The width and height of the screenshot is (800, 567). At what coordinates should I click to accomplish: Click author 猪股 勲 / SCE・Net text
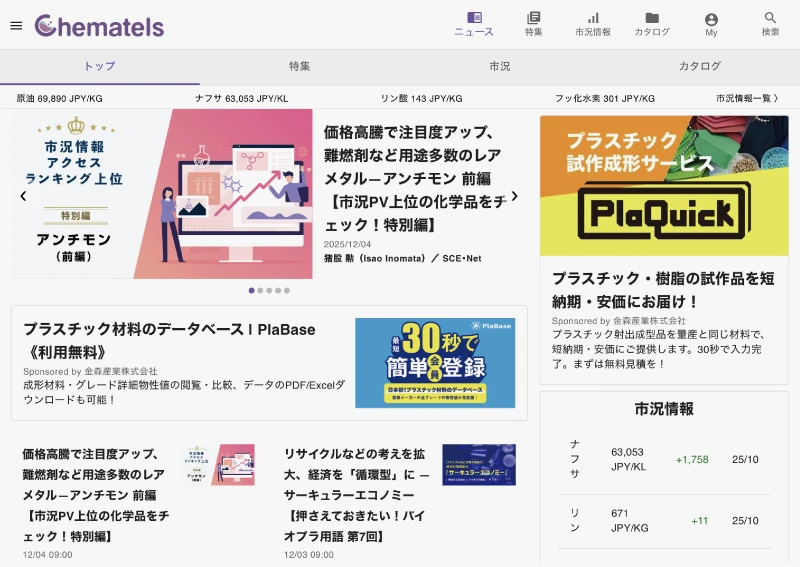[403, 259]
